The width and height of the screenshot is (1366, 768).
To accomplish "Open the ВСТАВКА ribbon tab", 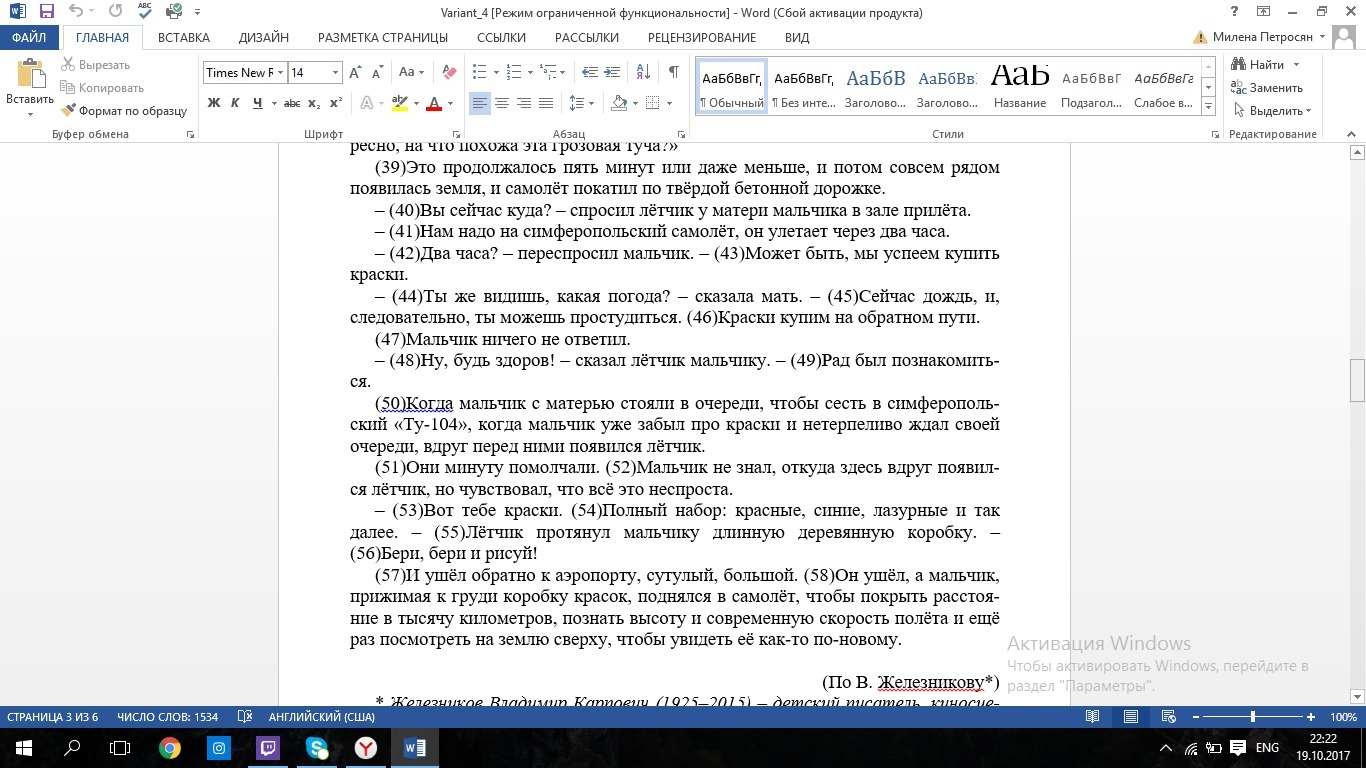I will point(183,37).
